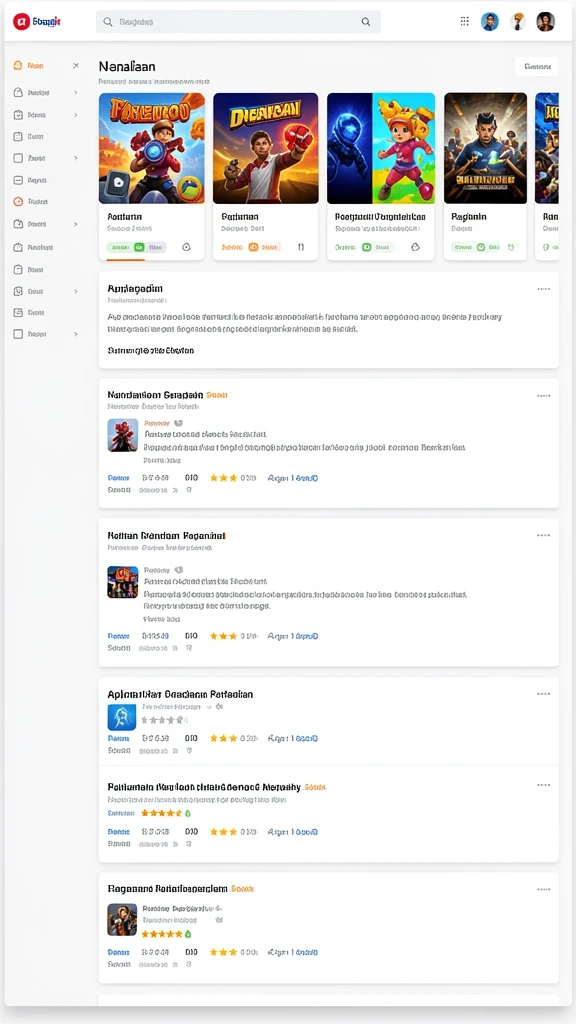Click the small circular icon on the first game card
576x1024 pixels.
point(186,248)
